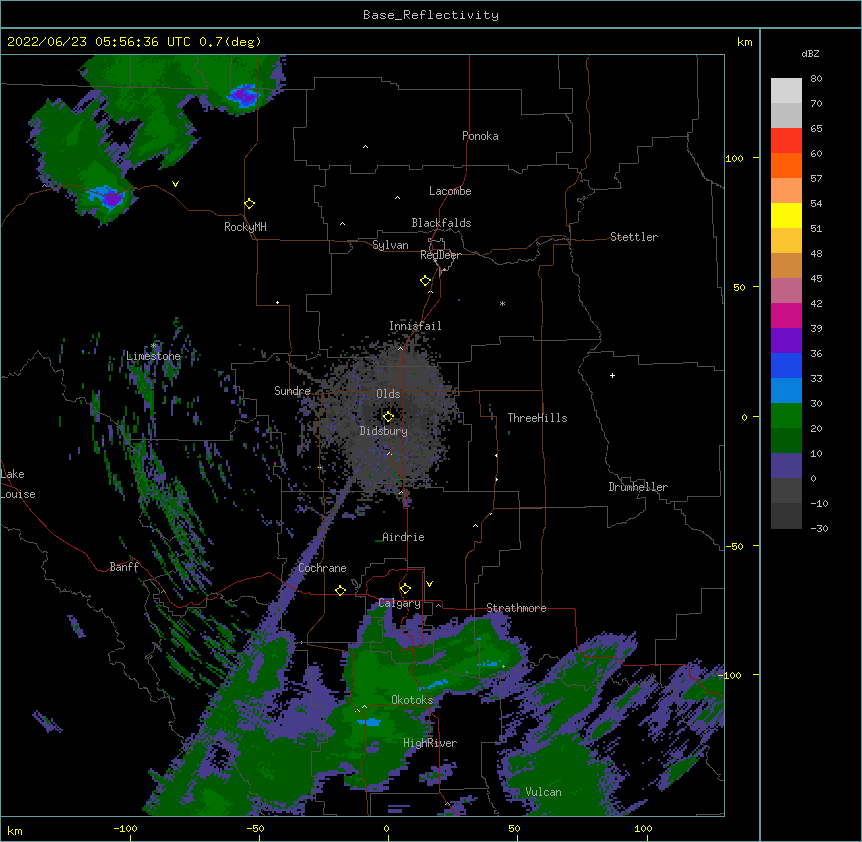Click the Cochrane label

coord(322,568)
